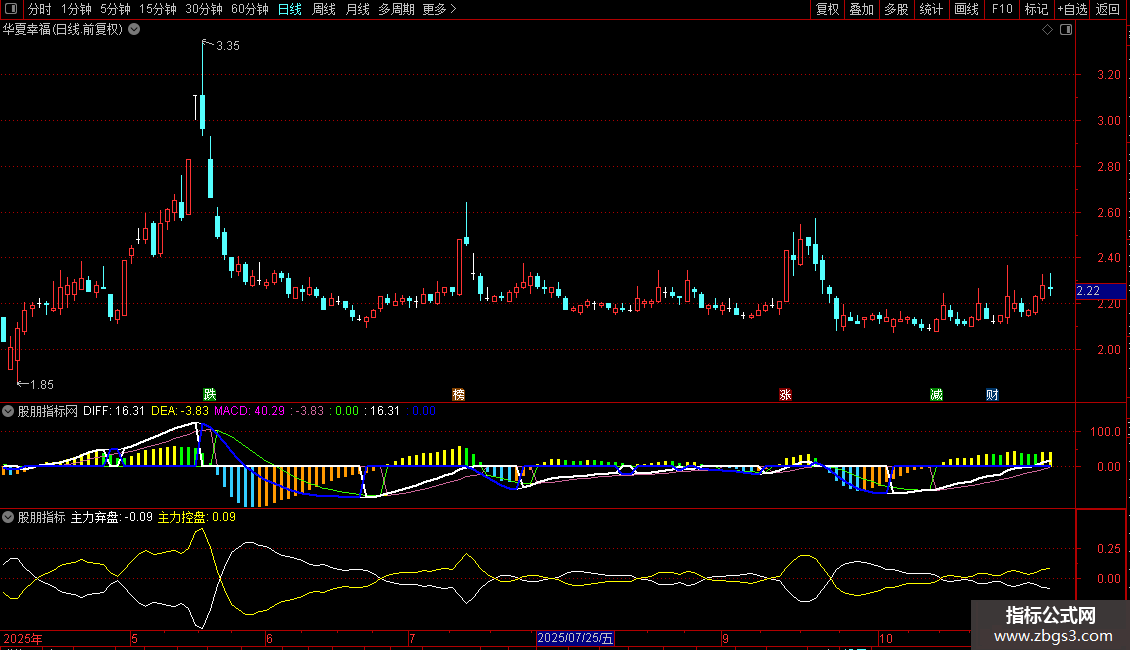Expand the 股朋指标网 MACD indicator menu
This screenshot has width=1130, height=650.
tap(8, 411)
